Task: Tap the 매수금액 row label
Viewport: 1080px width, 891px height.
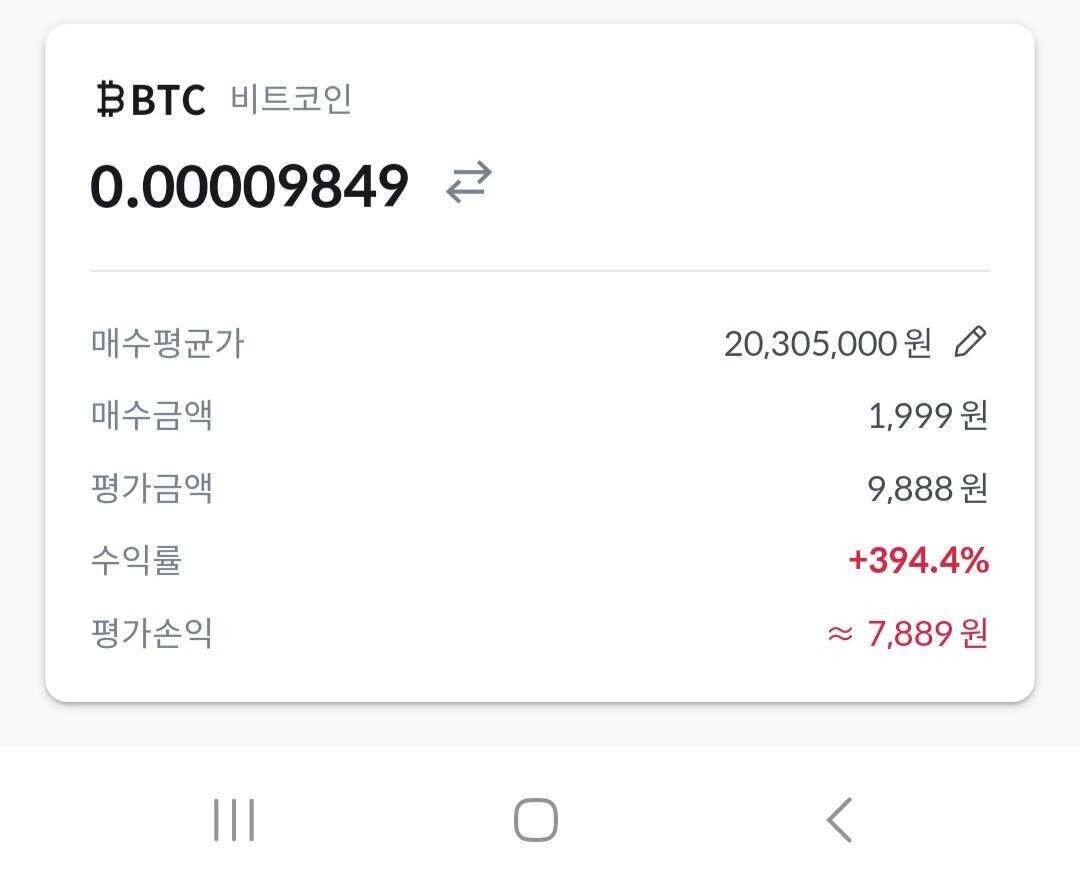Action: [152, 415]
